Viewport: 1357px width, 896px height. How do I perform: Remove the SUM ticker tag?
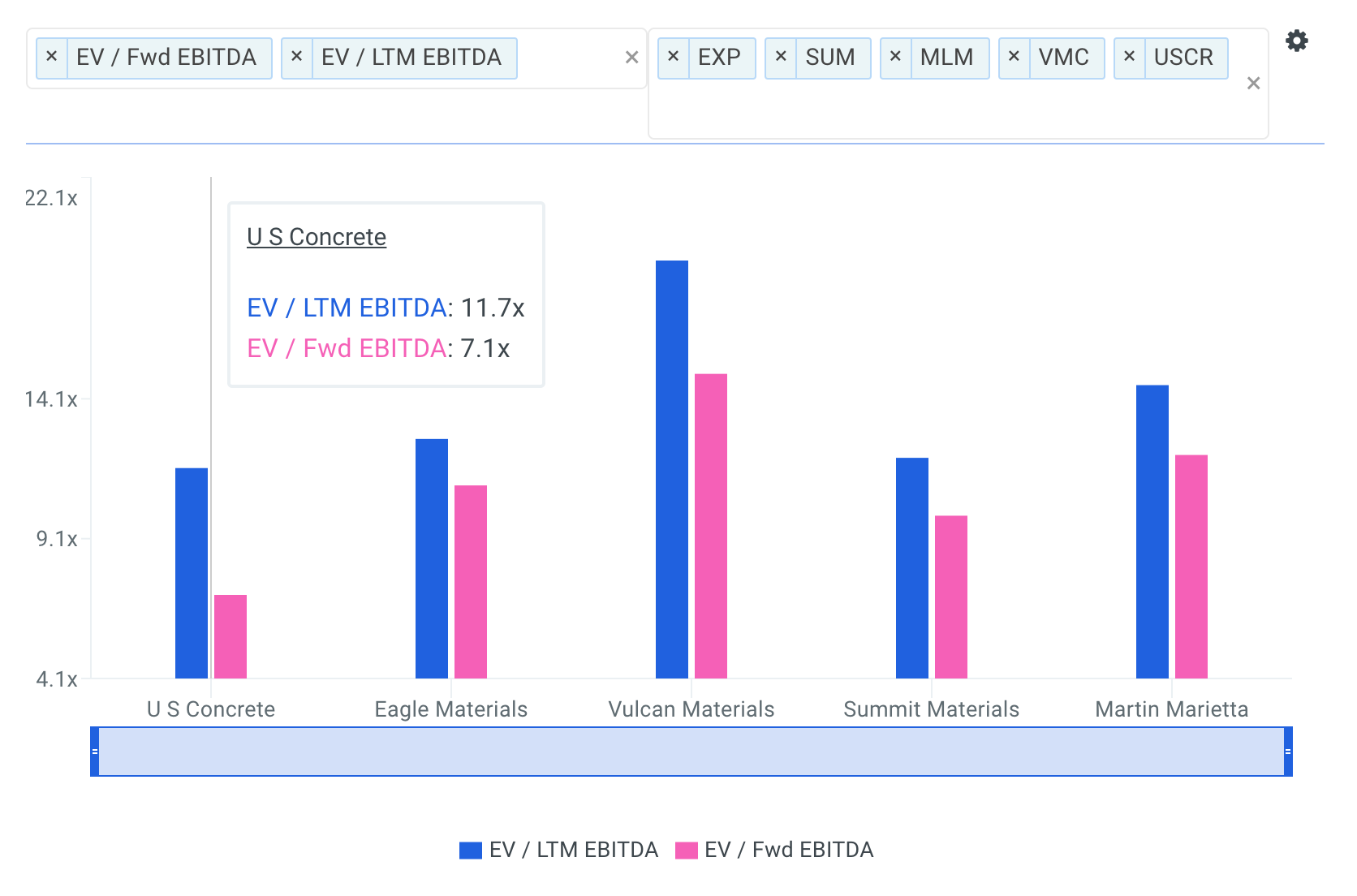pos(781,58)
